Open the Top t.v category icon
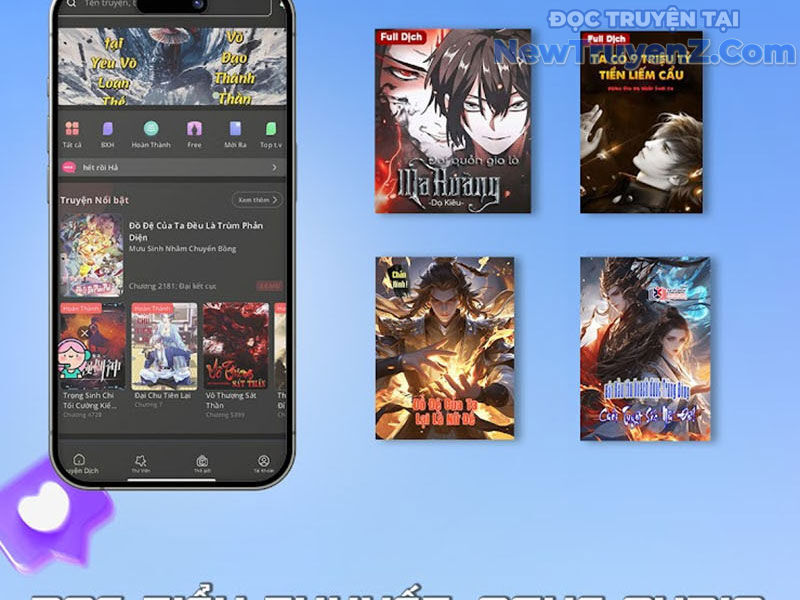 [x=271, y=129]
